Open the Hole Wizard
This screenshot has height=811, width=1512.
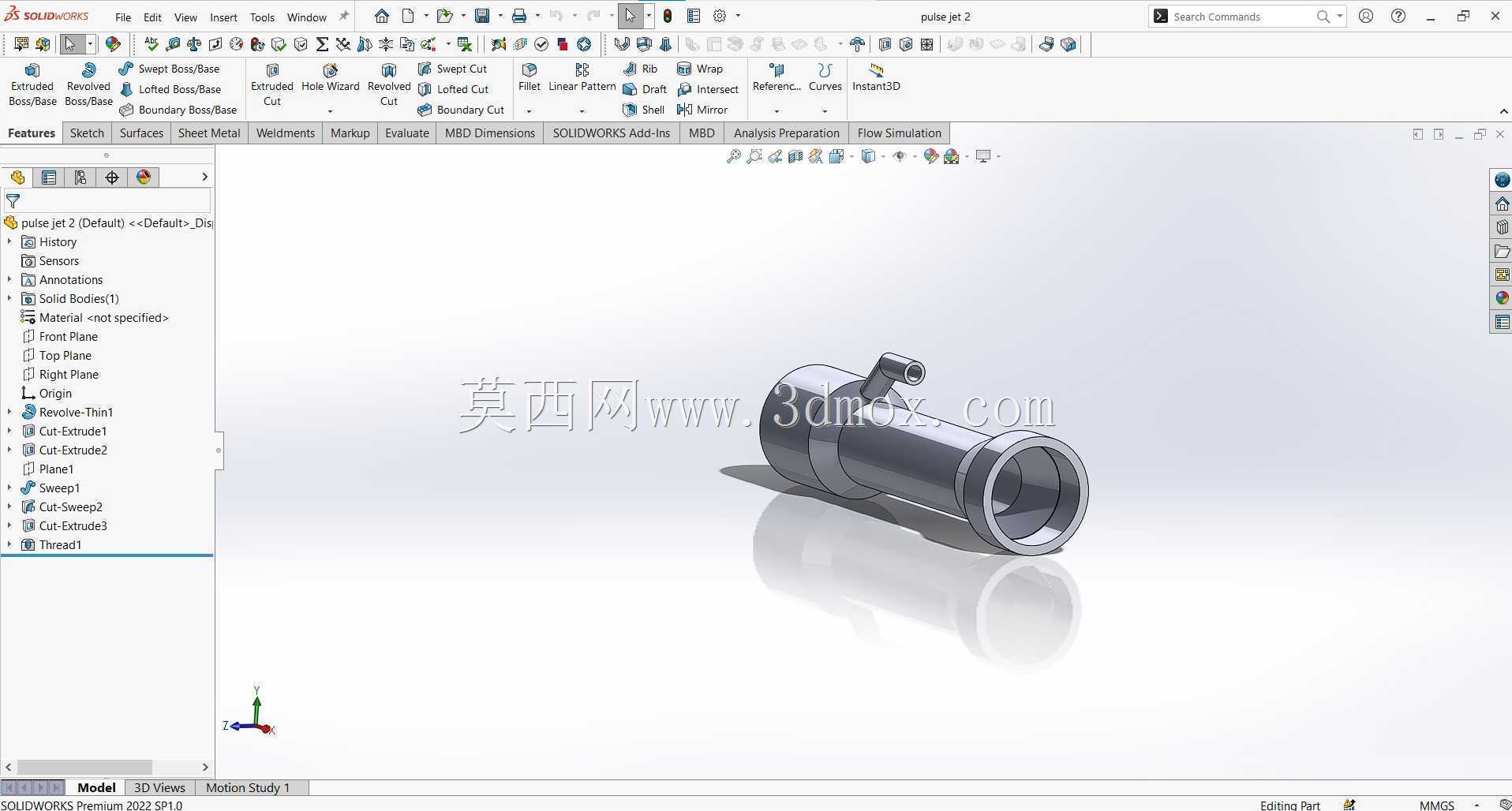point(331,77)
